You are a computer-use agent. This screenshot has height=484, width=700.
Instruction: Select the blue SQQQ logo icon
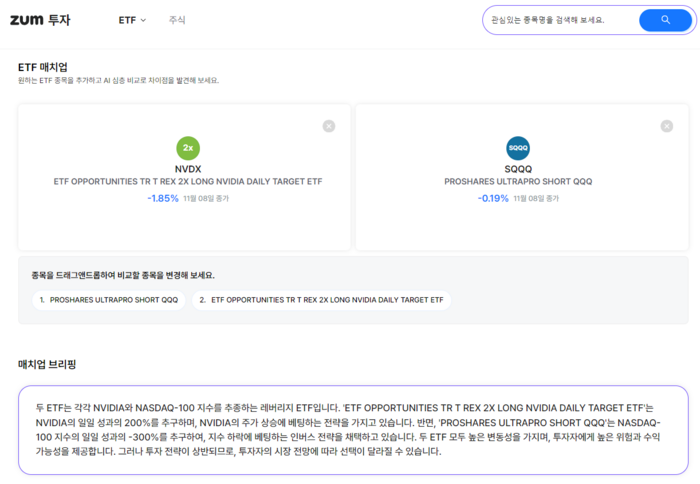pos(518,148)
